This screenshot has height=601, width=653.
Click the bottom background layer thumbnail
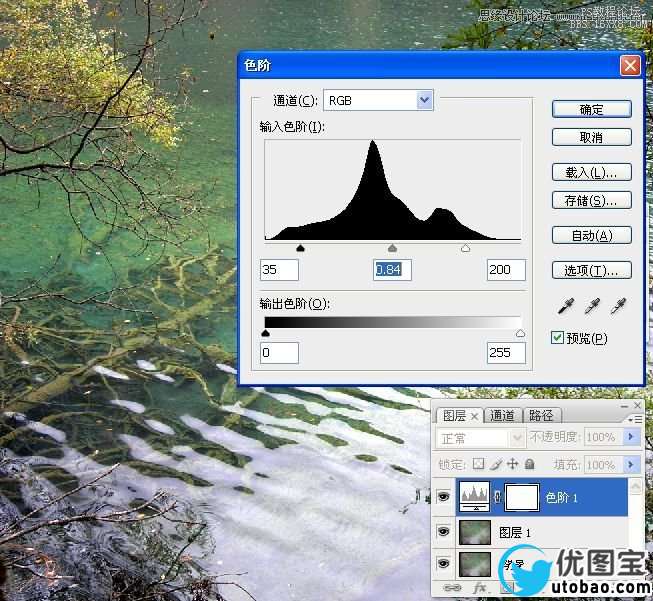475,564
